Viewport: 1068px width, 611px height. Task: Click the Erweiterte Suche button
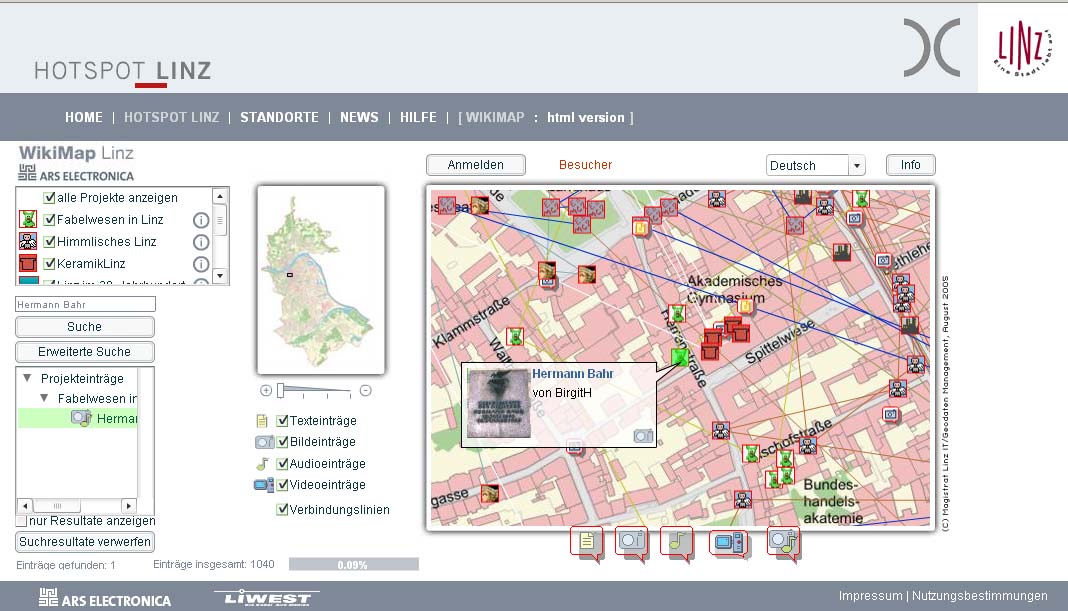85,352
